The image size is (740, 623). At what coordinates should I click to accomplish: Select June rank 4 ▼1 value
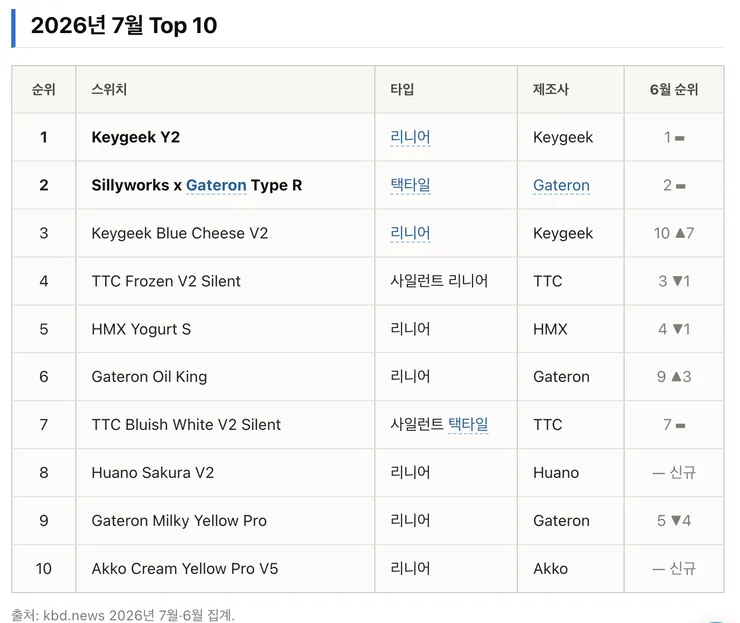click(x=674, y=329)
